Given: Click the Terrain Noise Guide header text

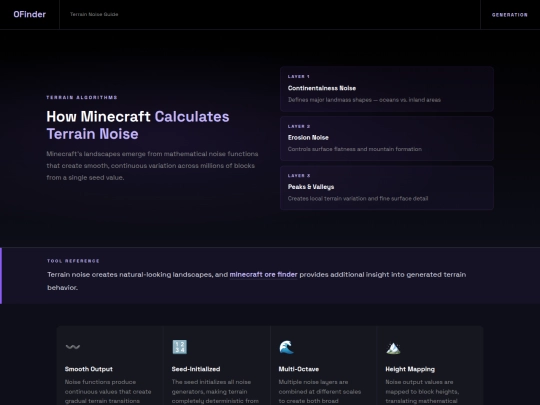Looking at the screenshot, I should coord(94,14).
